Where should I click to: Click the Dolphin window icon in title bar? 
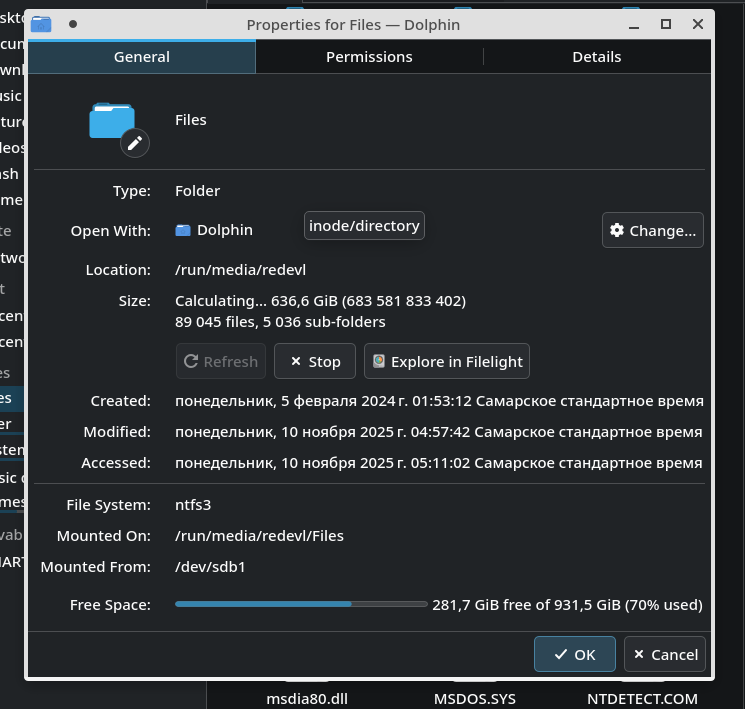[x=41, y=24]
